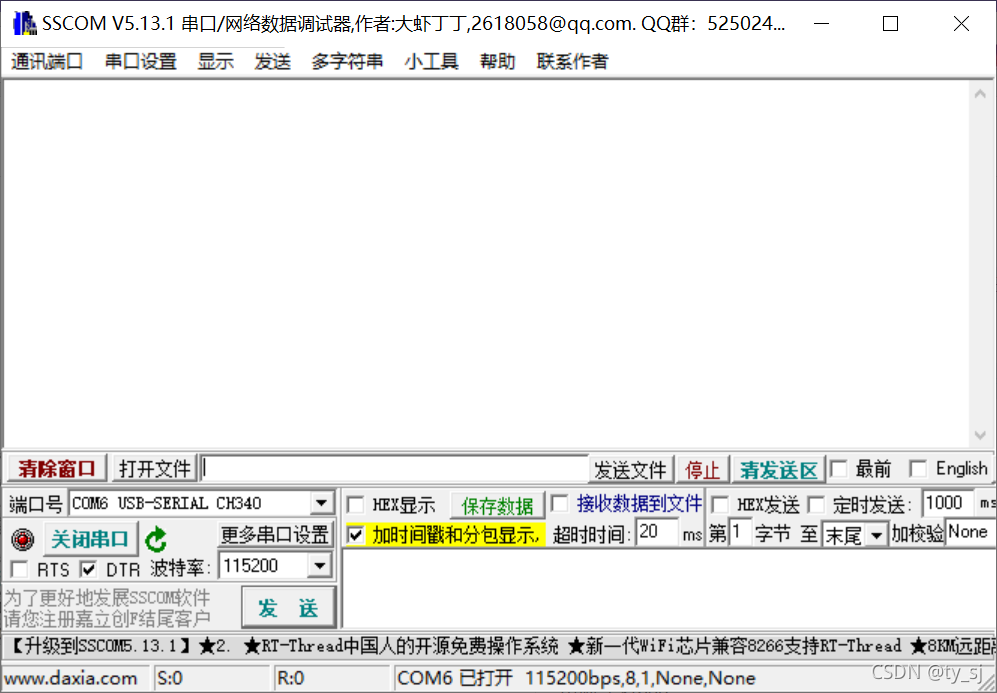997x693 pixels.
Task: Check the RTS checkbox
Action: (x=18, y=568)
